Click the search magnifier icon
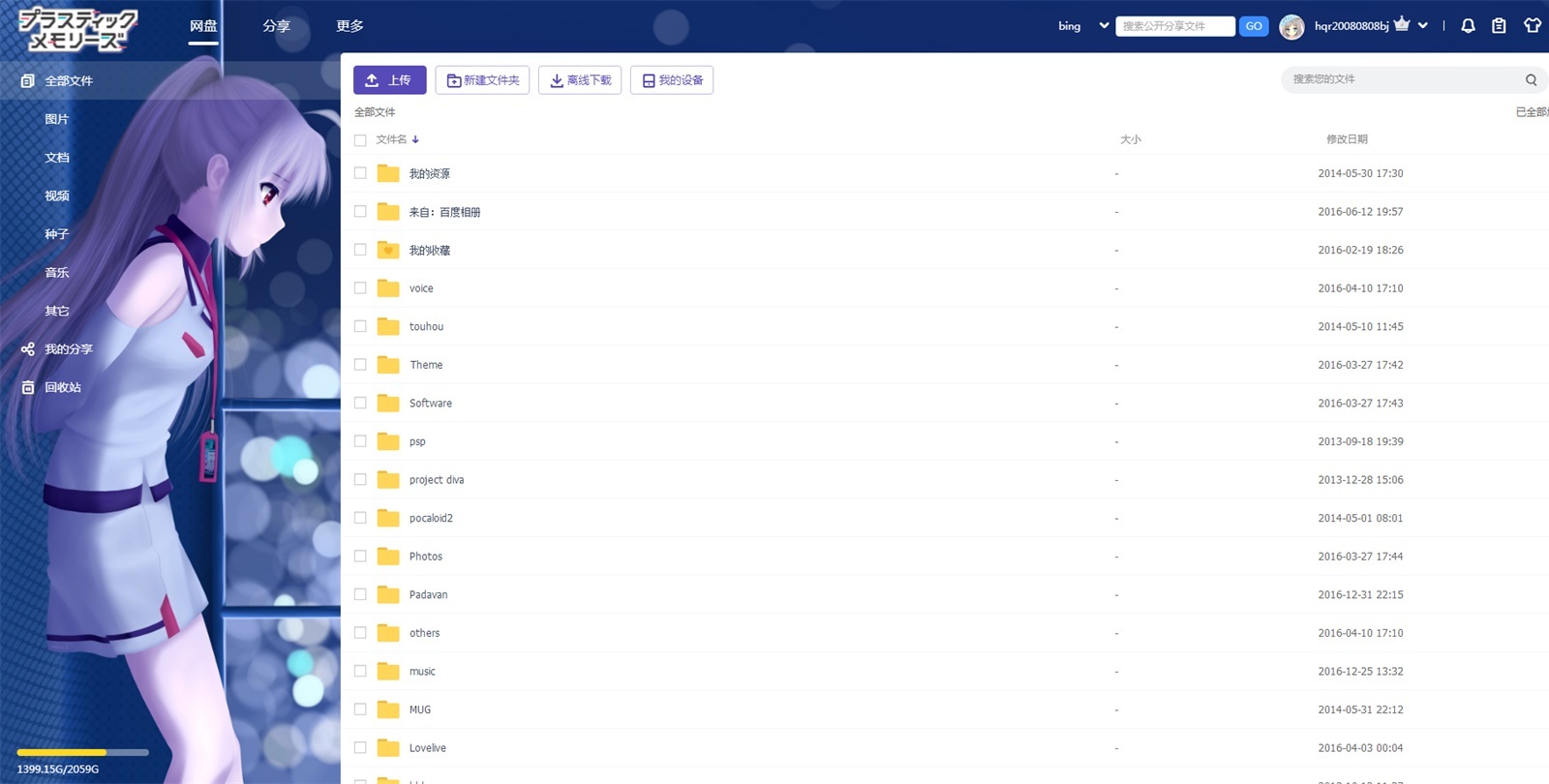1549x784 pixels. (x=1531, y=79)
